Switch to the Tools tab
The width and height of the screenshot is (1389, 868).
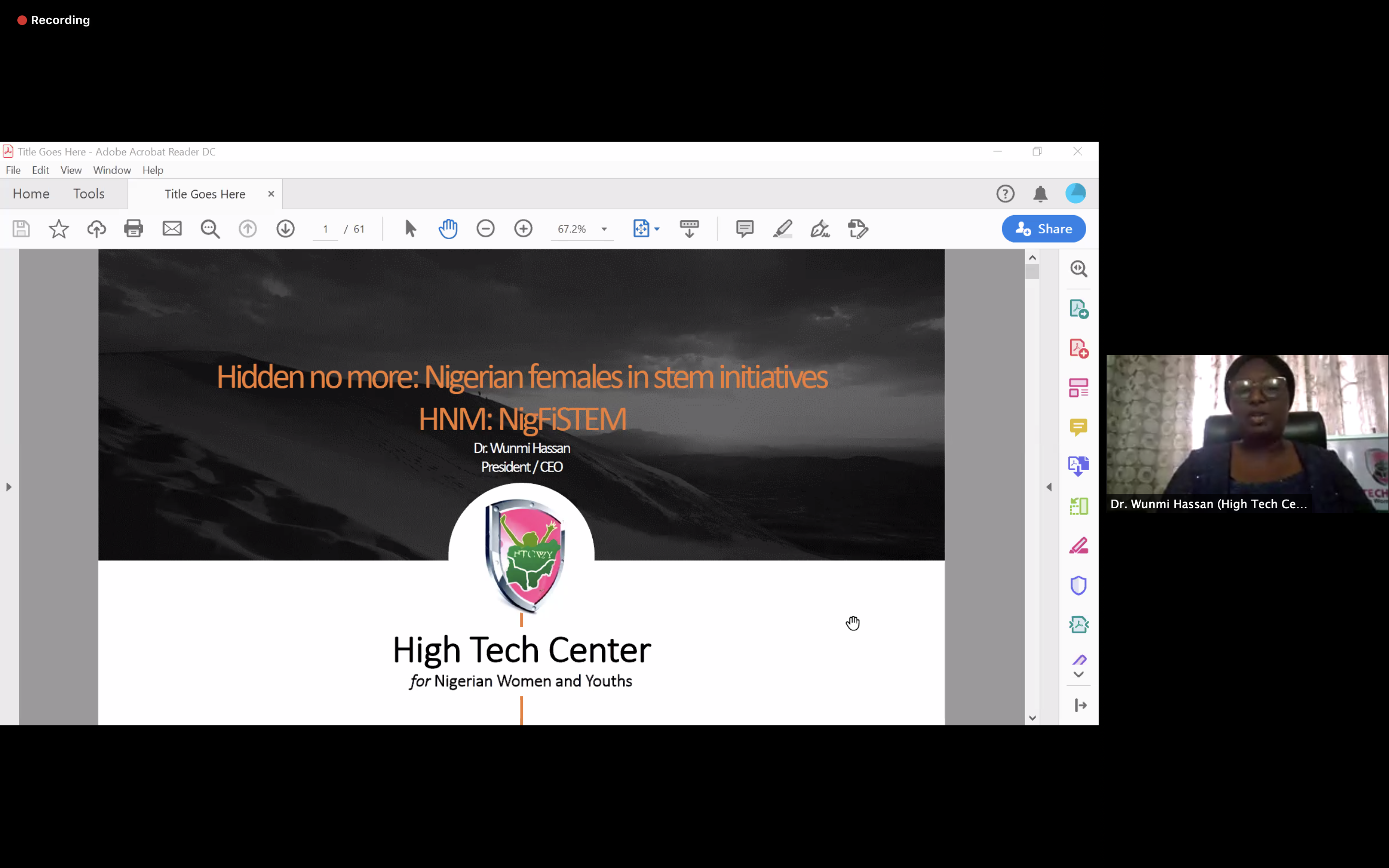89,194
